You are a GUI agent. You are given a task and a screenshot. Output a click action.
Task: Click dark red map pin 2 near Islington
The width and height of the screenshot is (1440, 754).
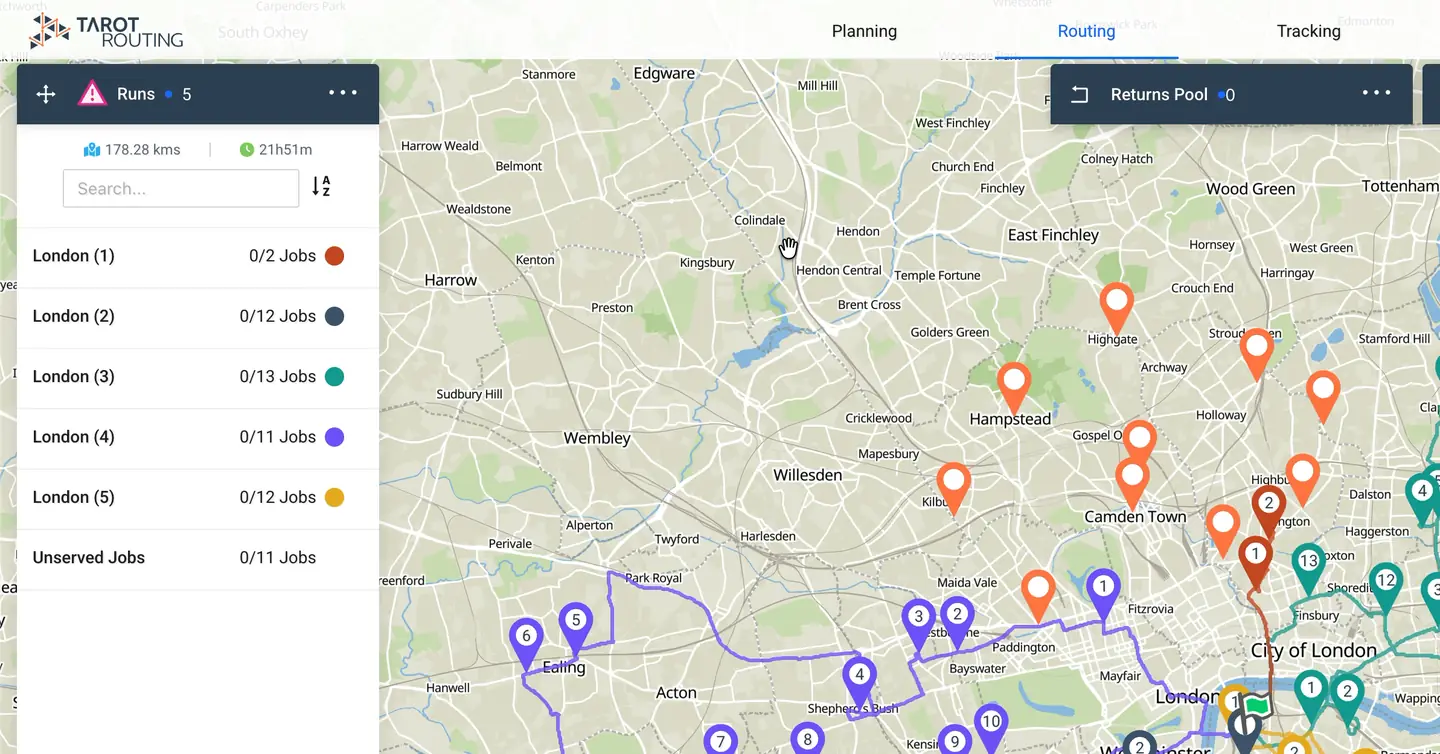tap(1269, 510)
